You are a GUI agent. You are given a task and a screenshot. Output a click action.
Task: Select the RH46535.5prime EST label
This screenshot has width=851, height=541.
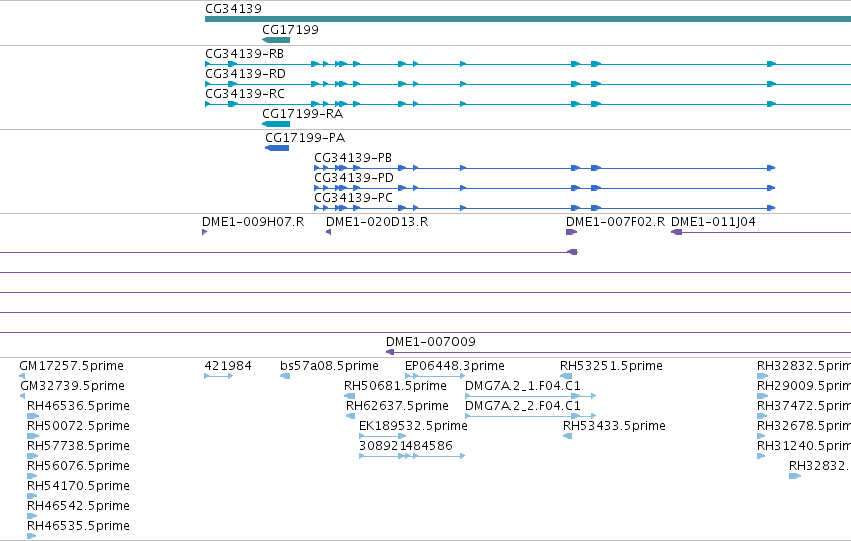(x=78, y=526)
